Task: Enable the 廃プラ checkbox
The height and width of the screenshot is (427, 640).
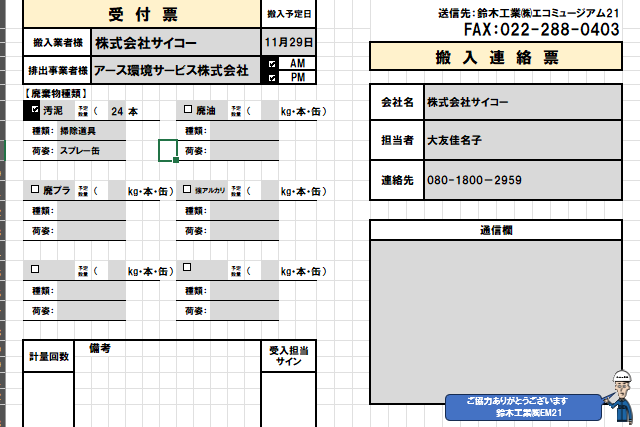Action: point(35,189)
